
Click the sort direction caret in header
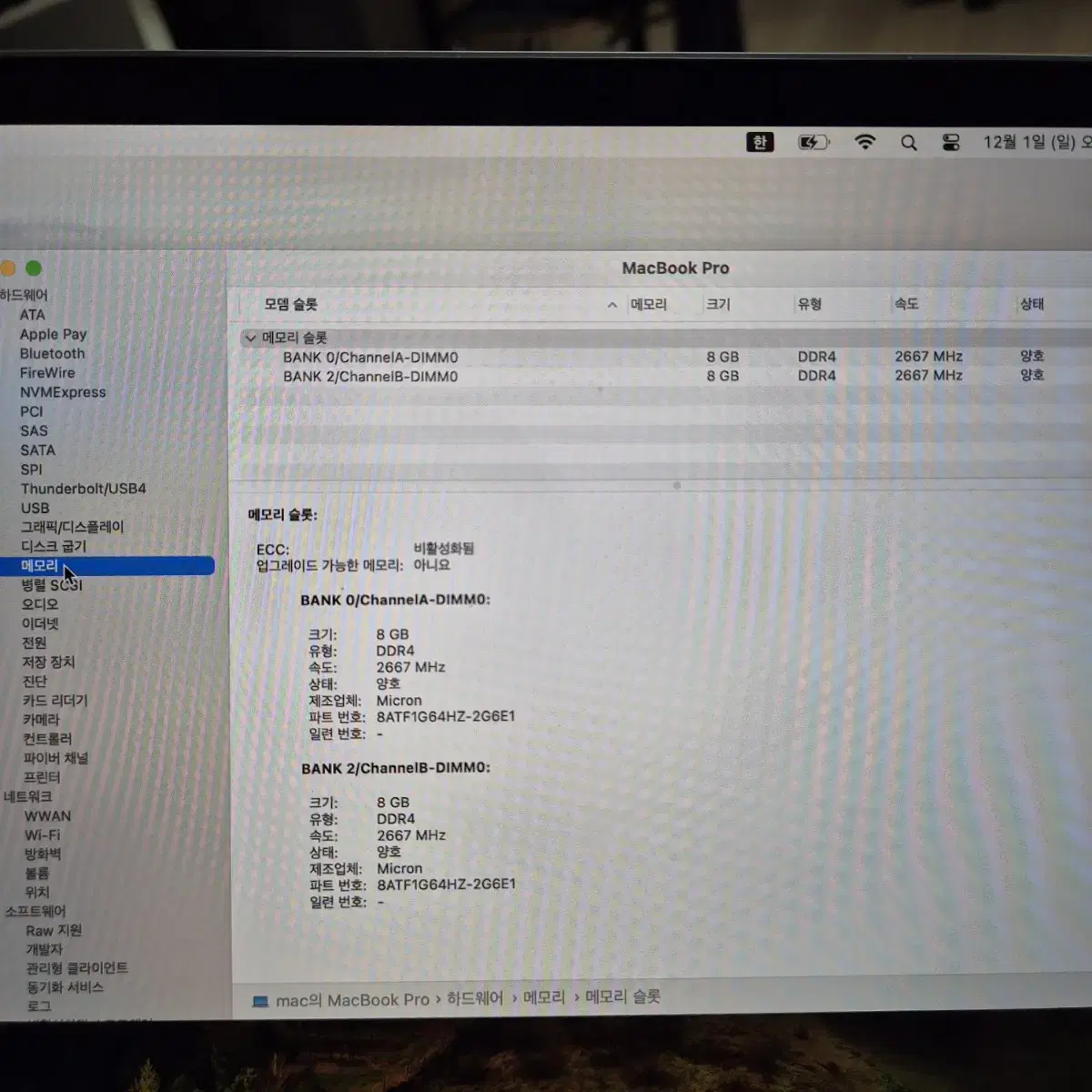click(x=612, y=305)
